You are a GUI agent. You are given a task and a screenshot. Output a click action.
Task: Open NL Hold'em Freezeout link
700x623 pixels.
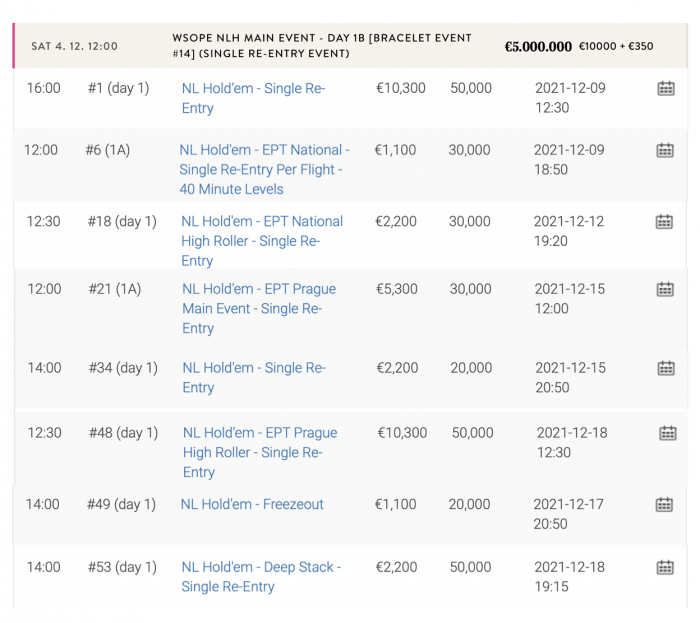tap(252, 505)
